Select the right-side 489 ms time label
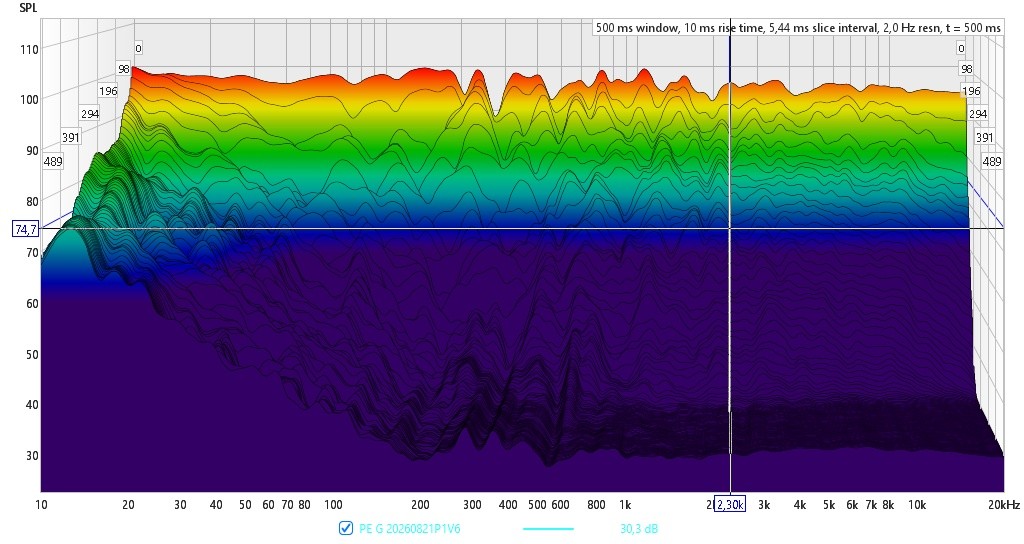This screenshot has height=544, width=1024. point(991,161)
